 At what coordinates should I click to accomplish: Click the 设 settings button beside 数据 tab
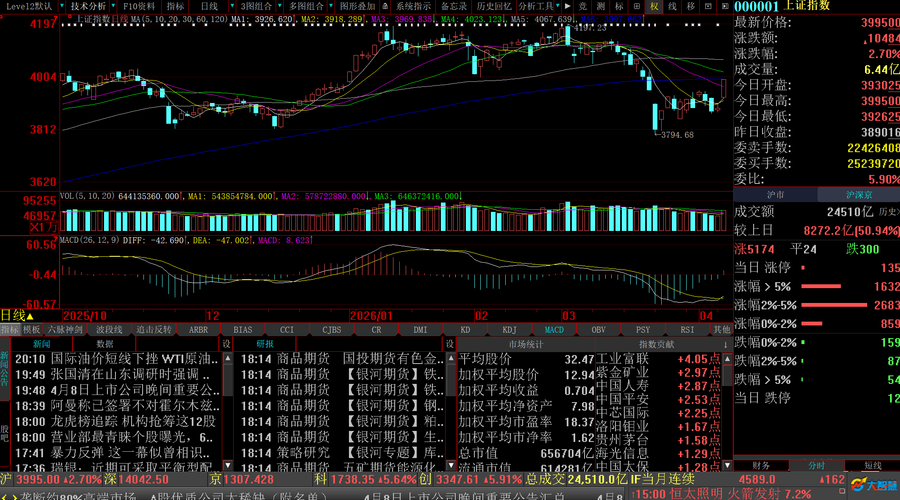(226, 344)
